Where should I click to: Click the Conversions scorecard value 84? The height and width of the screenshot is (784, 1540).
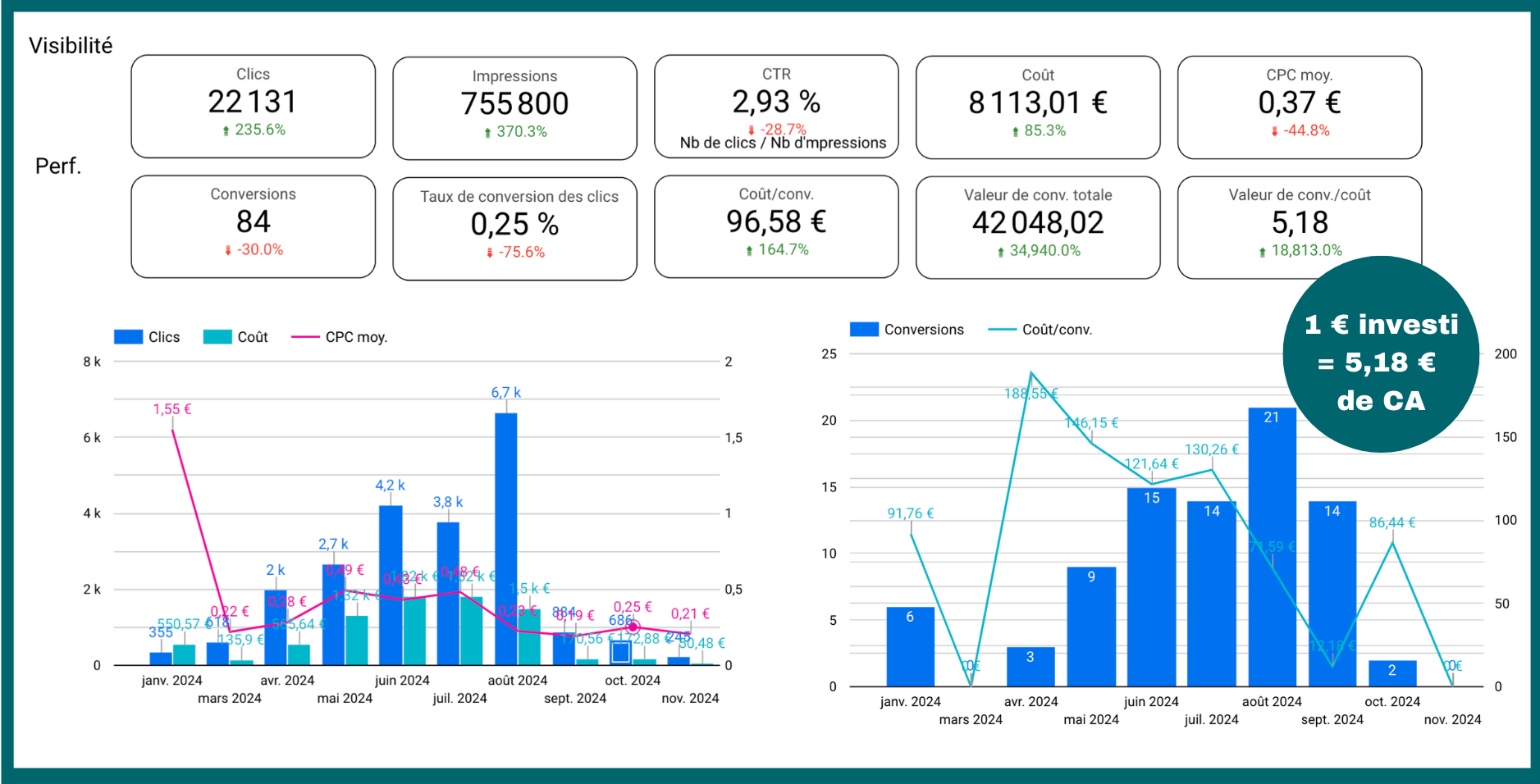(x=253, y=222)
